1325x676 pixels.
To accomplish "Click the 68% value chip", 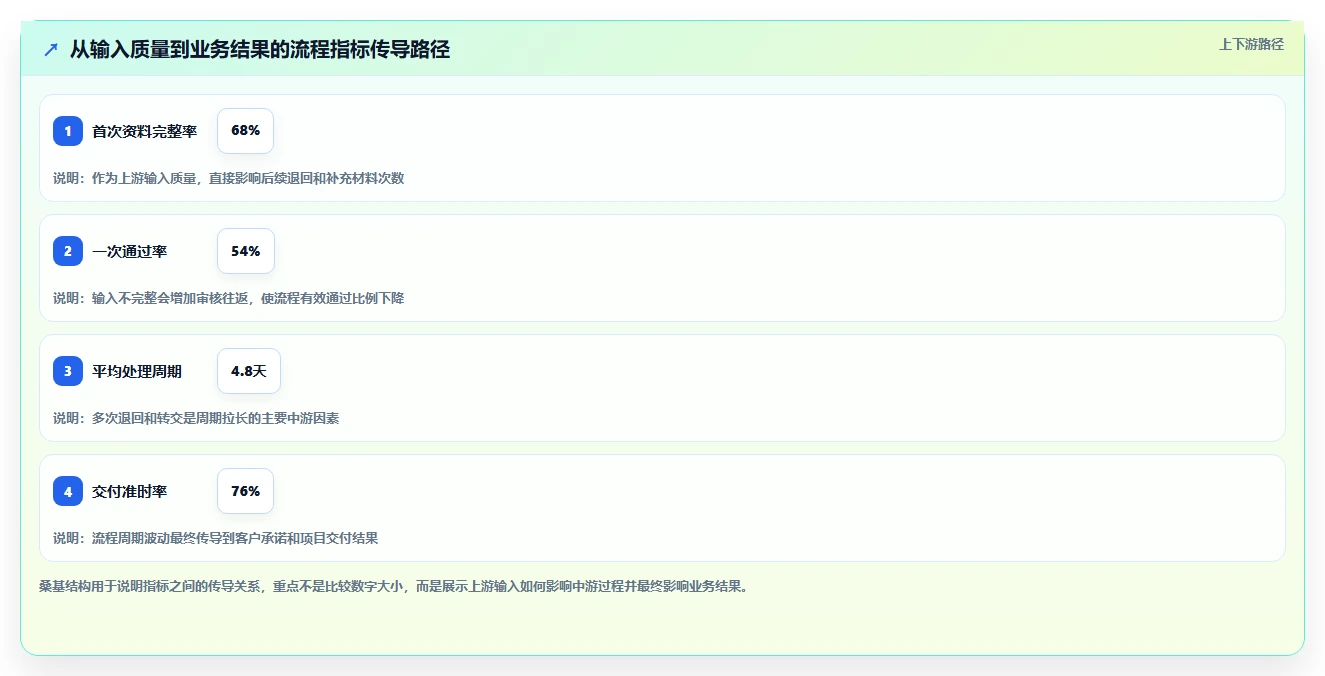I will pyautogui.click(x=245, y=131).
